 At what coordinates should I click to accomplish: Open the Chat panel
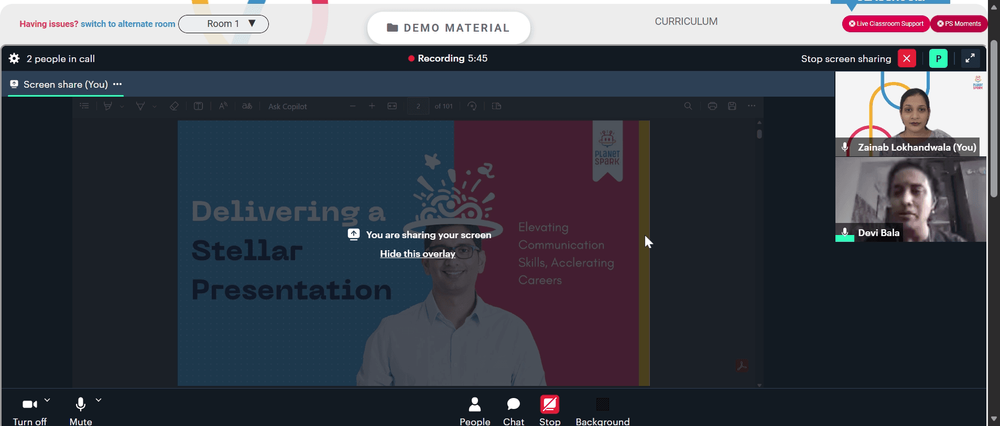click(513, 412)
